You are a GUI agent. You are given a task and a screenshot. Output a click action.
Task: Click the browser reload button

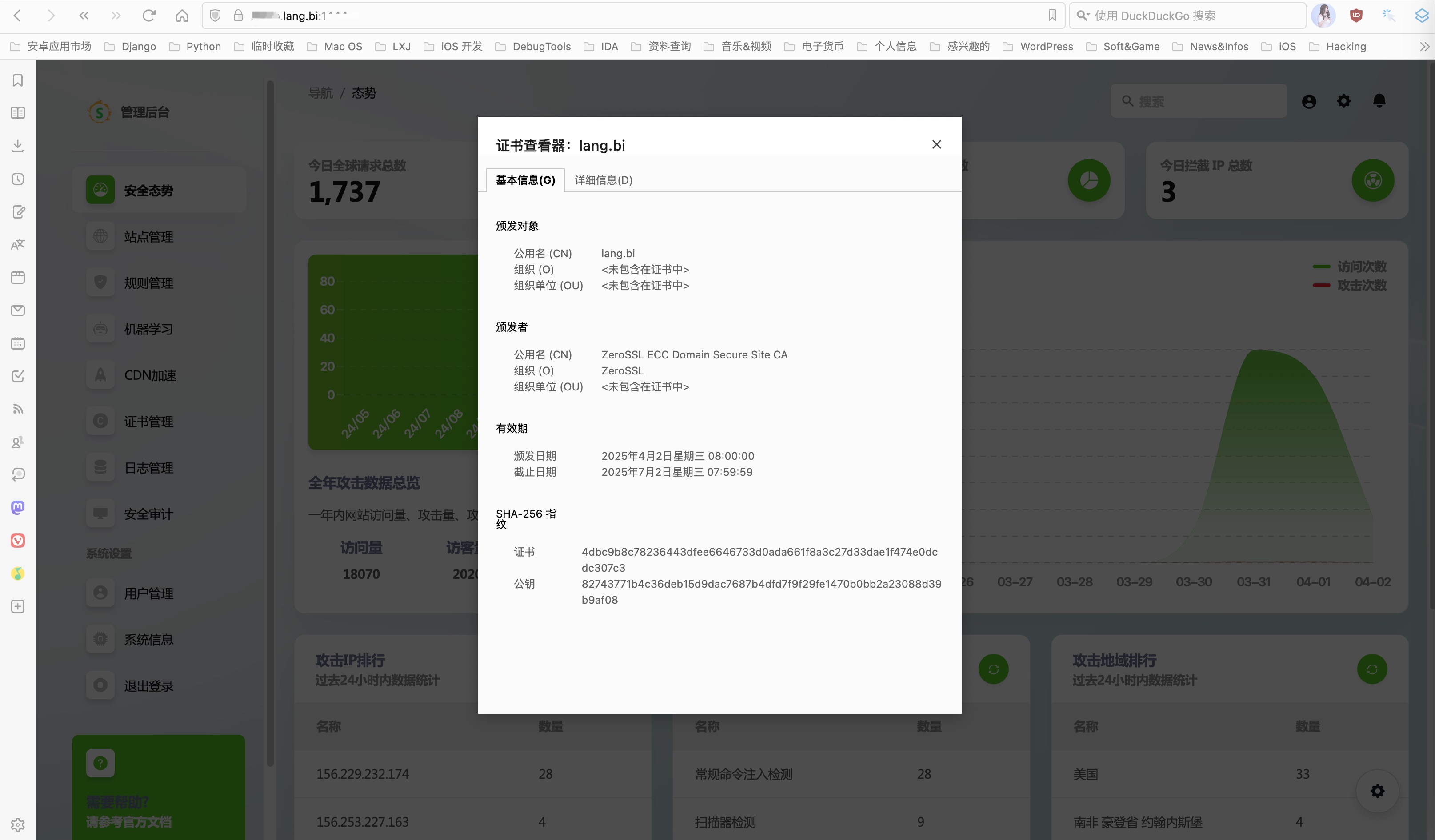tap(148, 16)
